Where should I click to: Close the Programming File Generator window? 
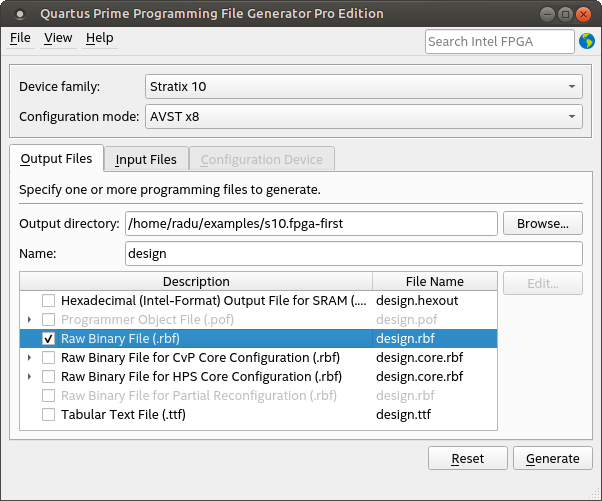coord(583,14)
